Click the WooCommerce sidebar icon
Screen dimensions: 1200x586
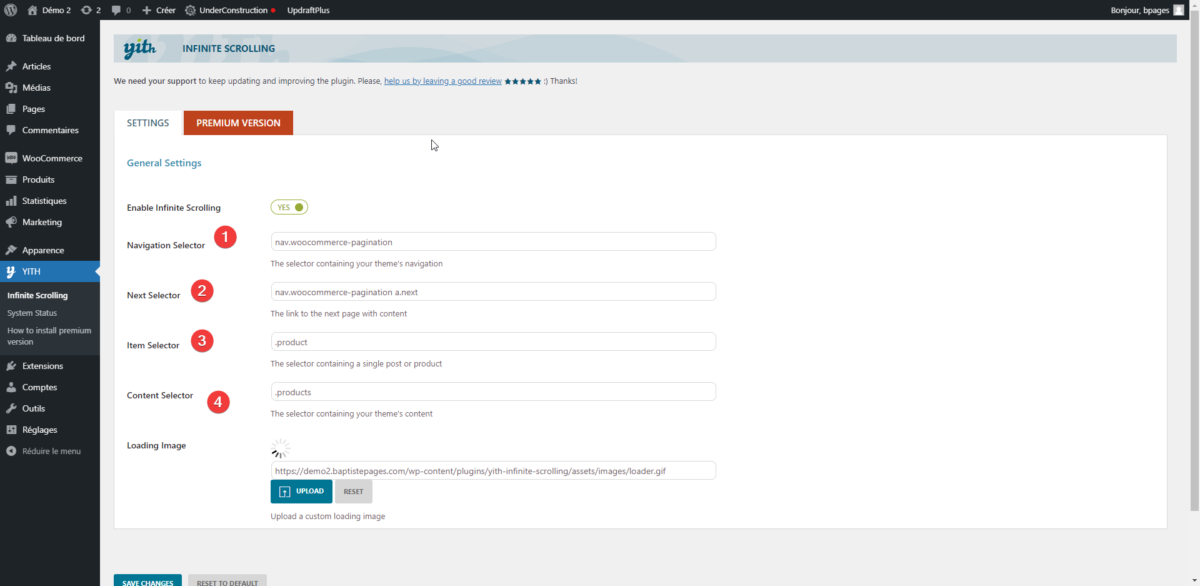pyautogui.click(x=11, y=158)
